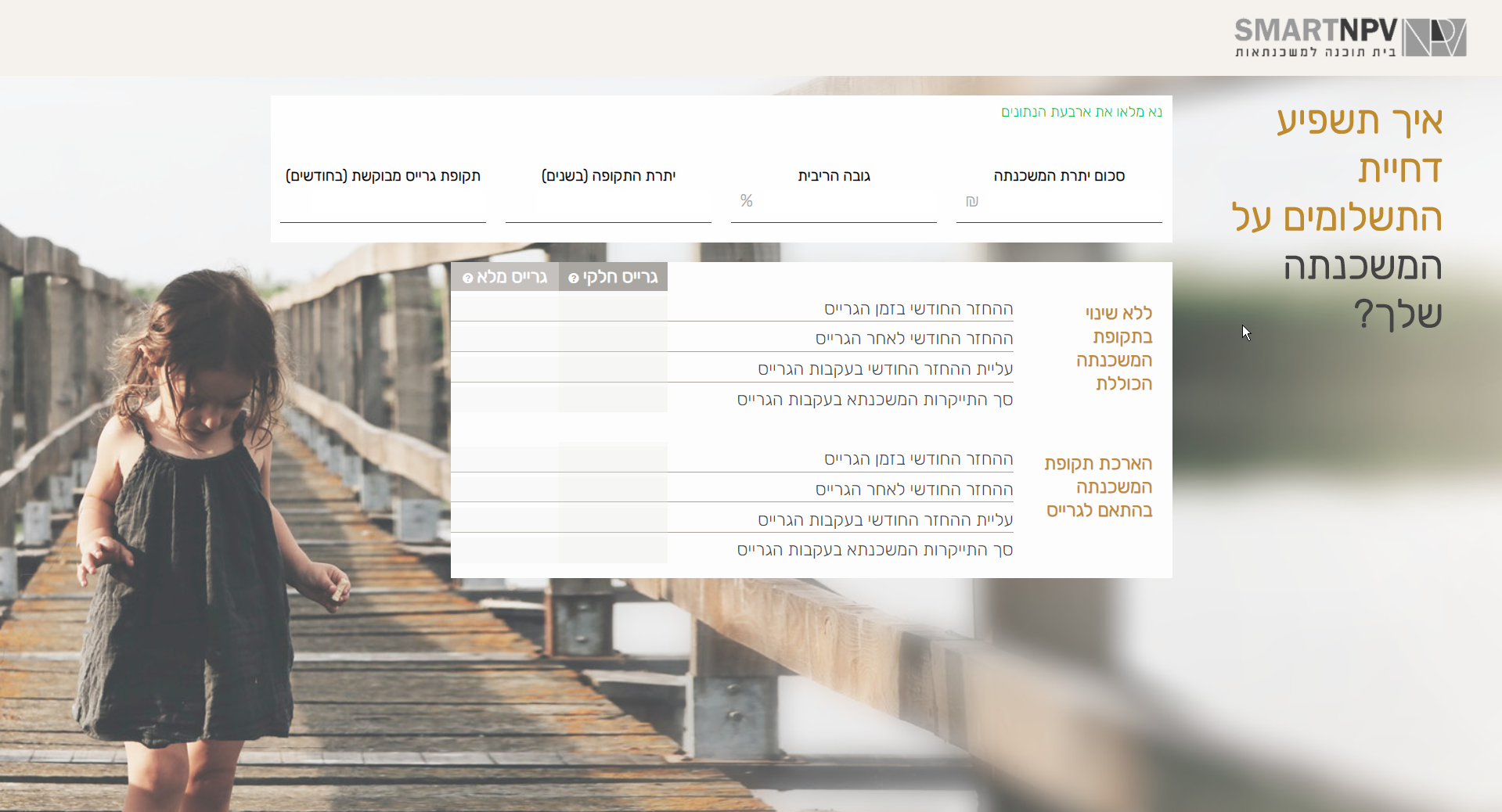The image size is (1502, 812).
Task: Click the label סכום יתרת המשכנתא
Action: click(x=1059, y=176)
